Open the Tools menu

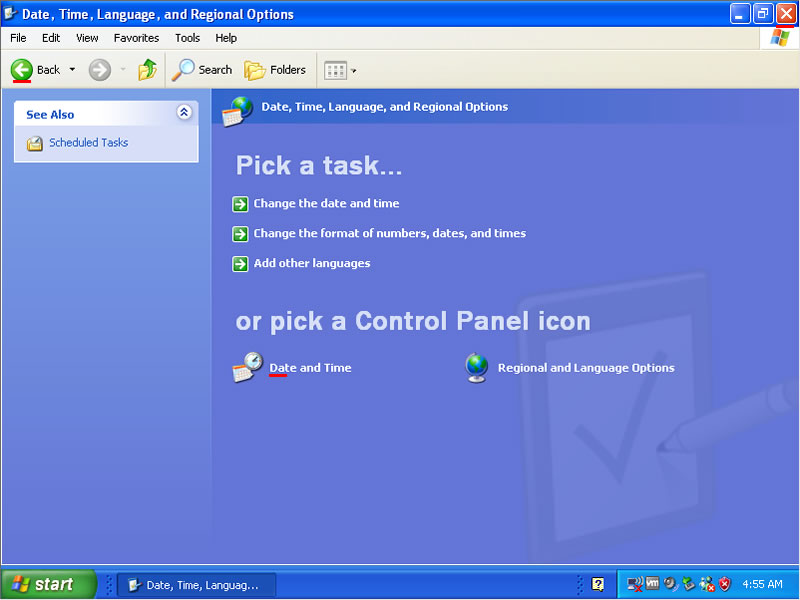(x=187, y=38)
